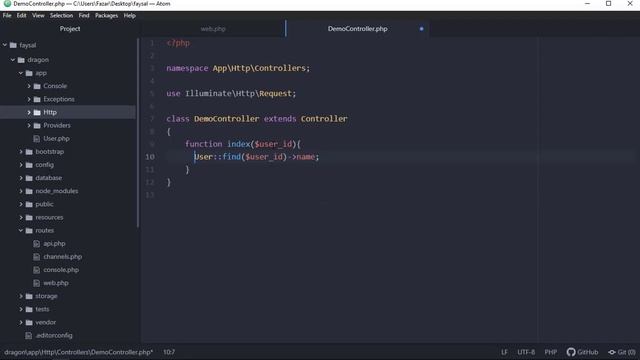Image resolution: width=640 pixels, height=360 pixels.
Task: Collapse the app folder chevron
Action: coord(21,73)
